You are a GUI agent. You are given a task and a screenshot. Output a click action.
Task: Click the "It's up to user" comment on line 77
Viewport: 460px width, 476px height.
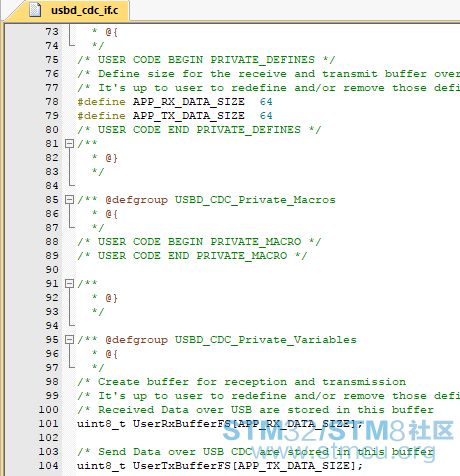pos(269,88)
